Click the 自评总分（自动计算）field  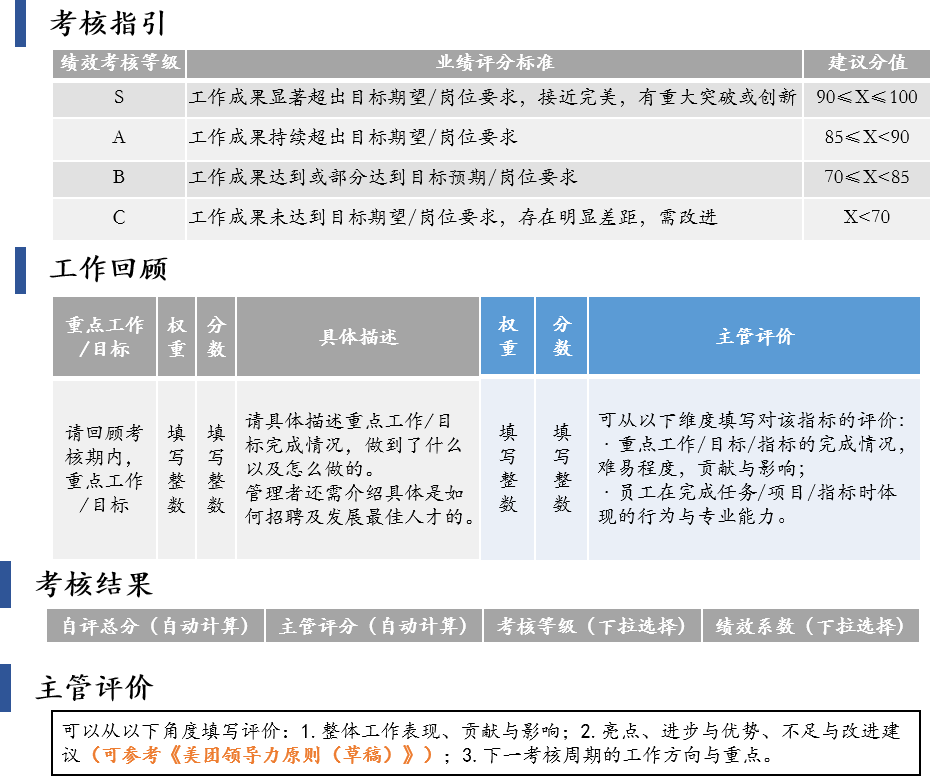(156, 626)
